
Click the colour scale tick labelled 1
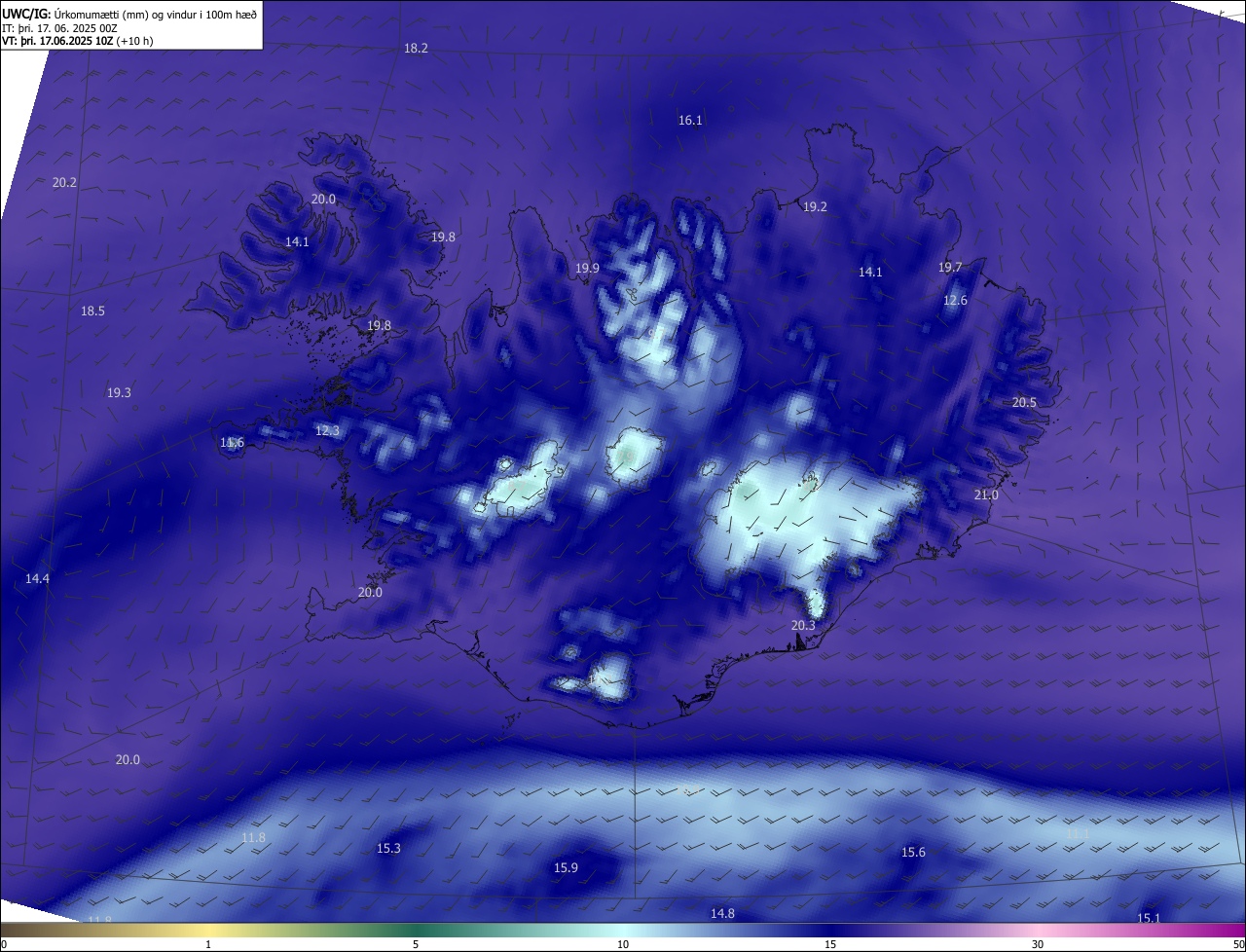pos(208,944)
